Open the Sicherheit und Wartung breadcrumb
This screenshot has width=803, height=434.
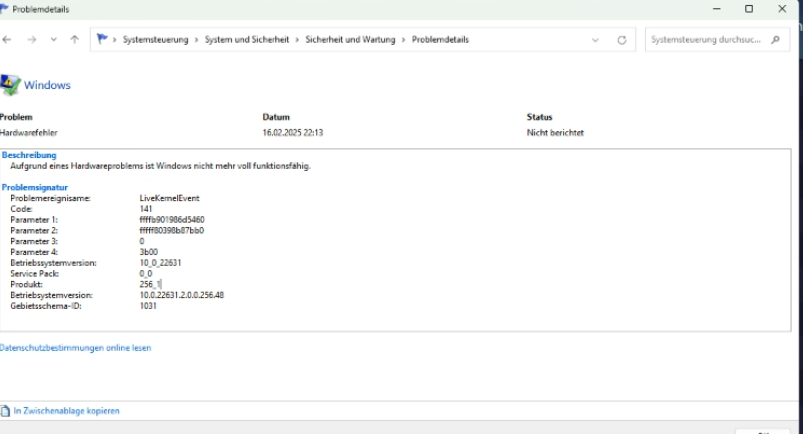coord(350,39)
